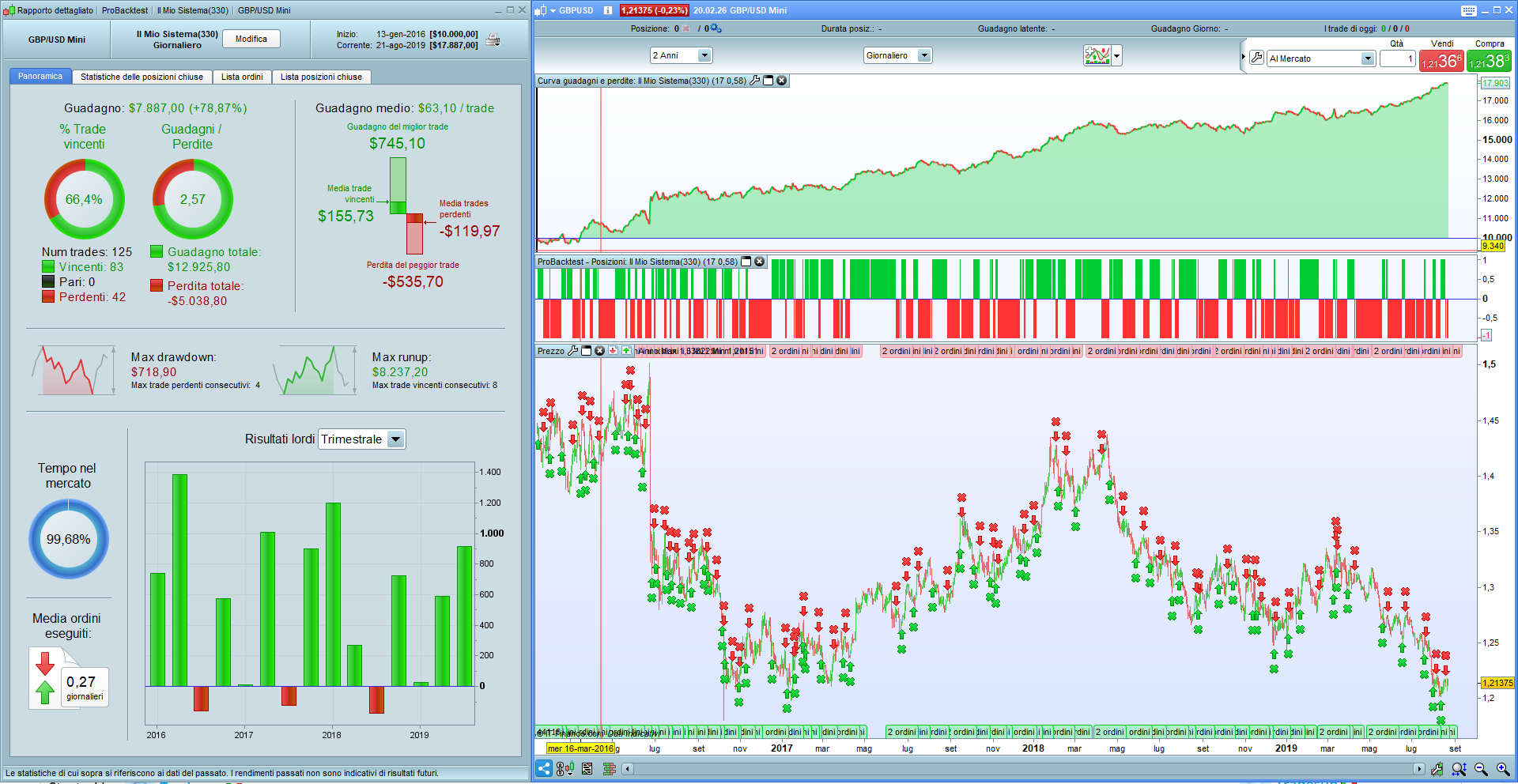This screenshot has height=784, width=1518.
Task: Open the Lista ordini tab
Action: point(242,77)
